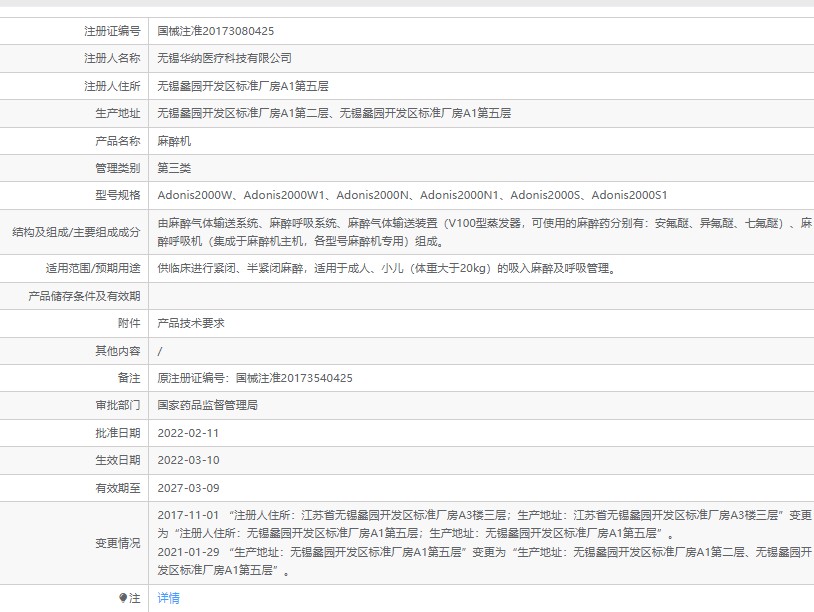
Task: Click the 批准日期 label
Action: [x=118, y=433]
